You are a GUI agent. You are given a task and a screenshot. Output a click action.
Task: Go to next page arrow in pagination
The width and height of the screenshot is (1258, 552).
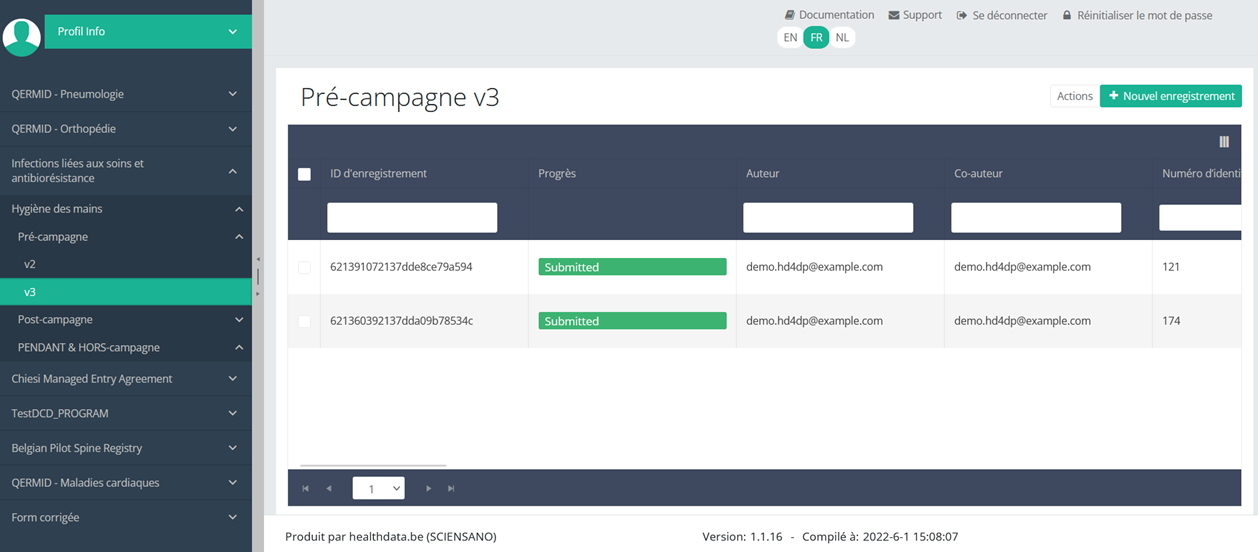[x=429, y=489]
